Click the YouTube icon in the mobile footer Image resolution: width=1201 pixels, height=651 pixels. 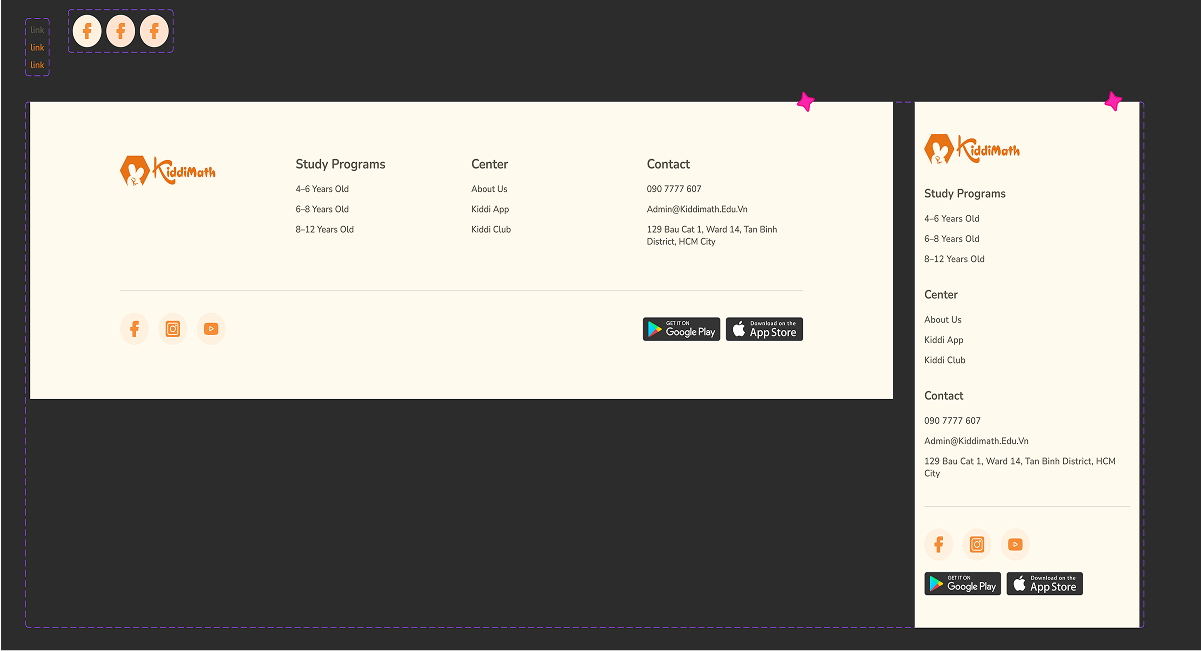1015,544
